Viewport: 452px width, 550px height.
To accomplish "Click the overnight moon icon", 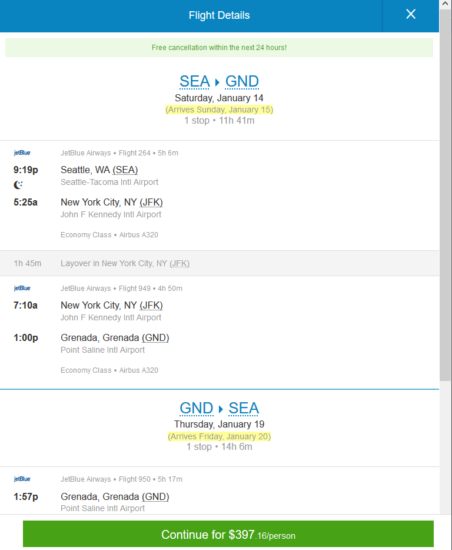I will point(18,185).
